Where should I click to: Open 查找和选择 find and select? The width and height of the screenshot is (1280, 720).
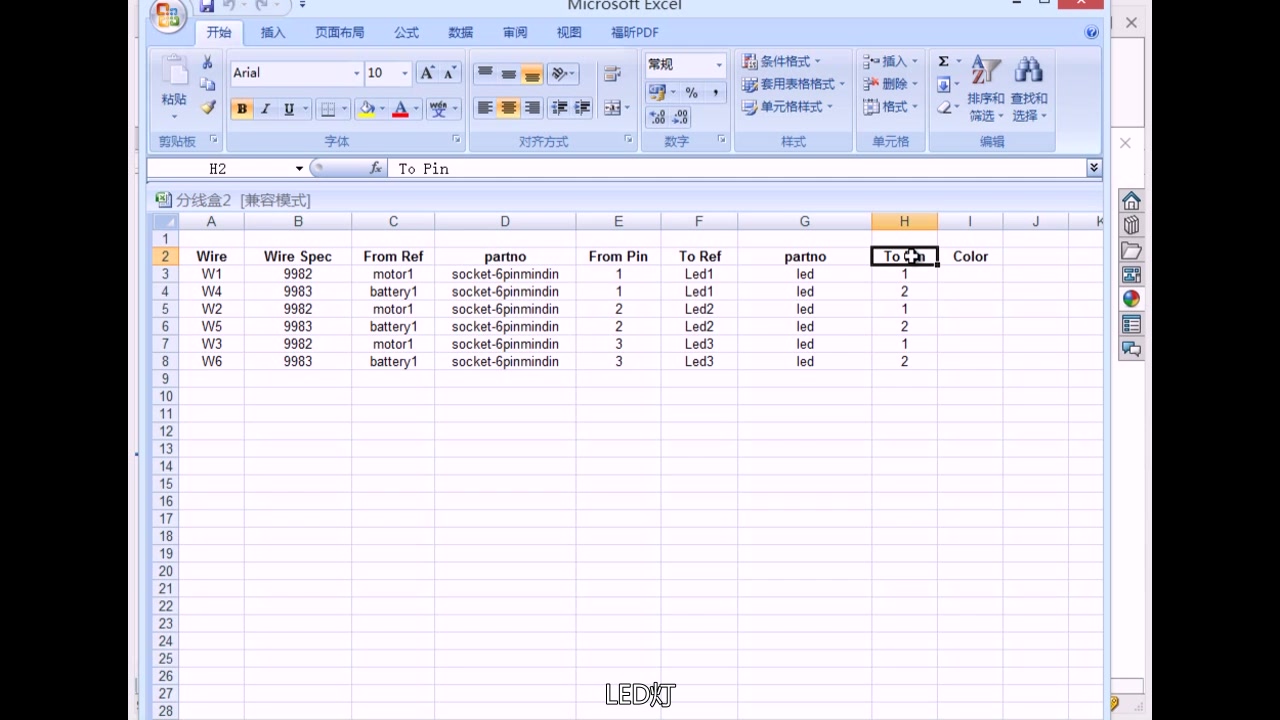(1029, 89)
